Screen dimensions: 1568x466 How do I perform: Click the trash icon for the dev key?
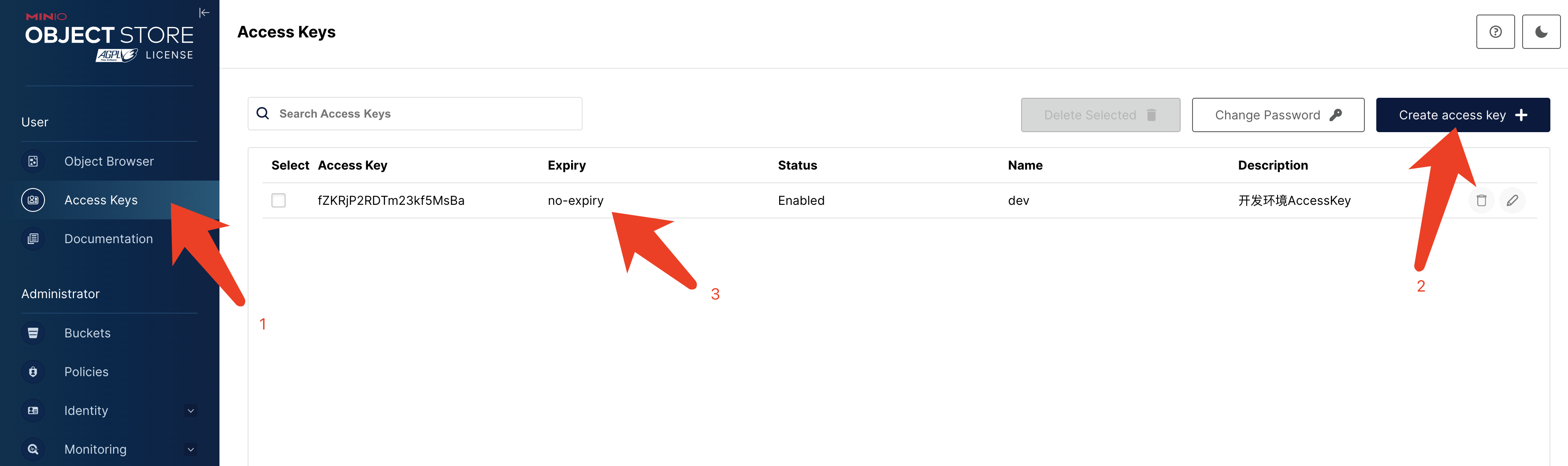[1481, 200]
